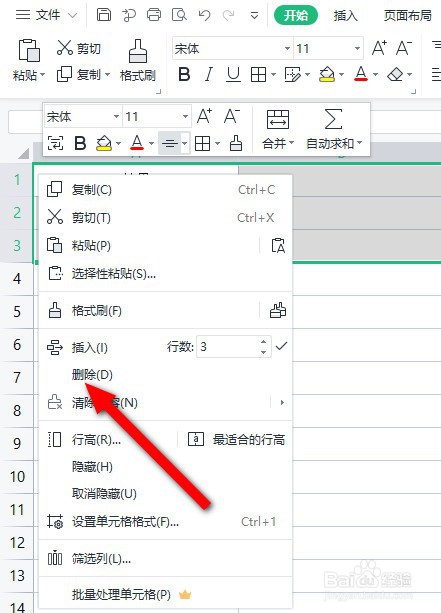
Task: Click the ribbon eraser clear icon
Action: click(x=395, y=74)
